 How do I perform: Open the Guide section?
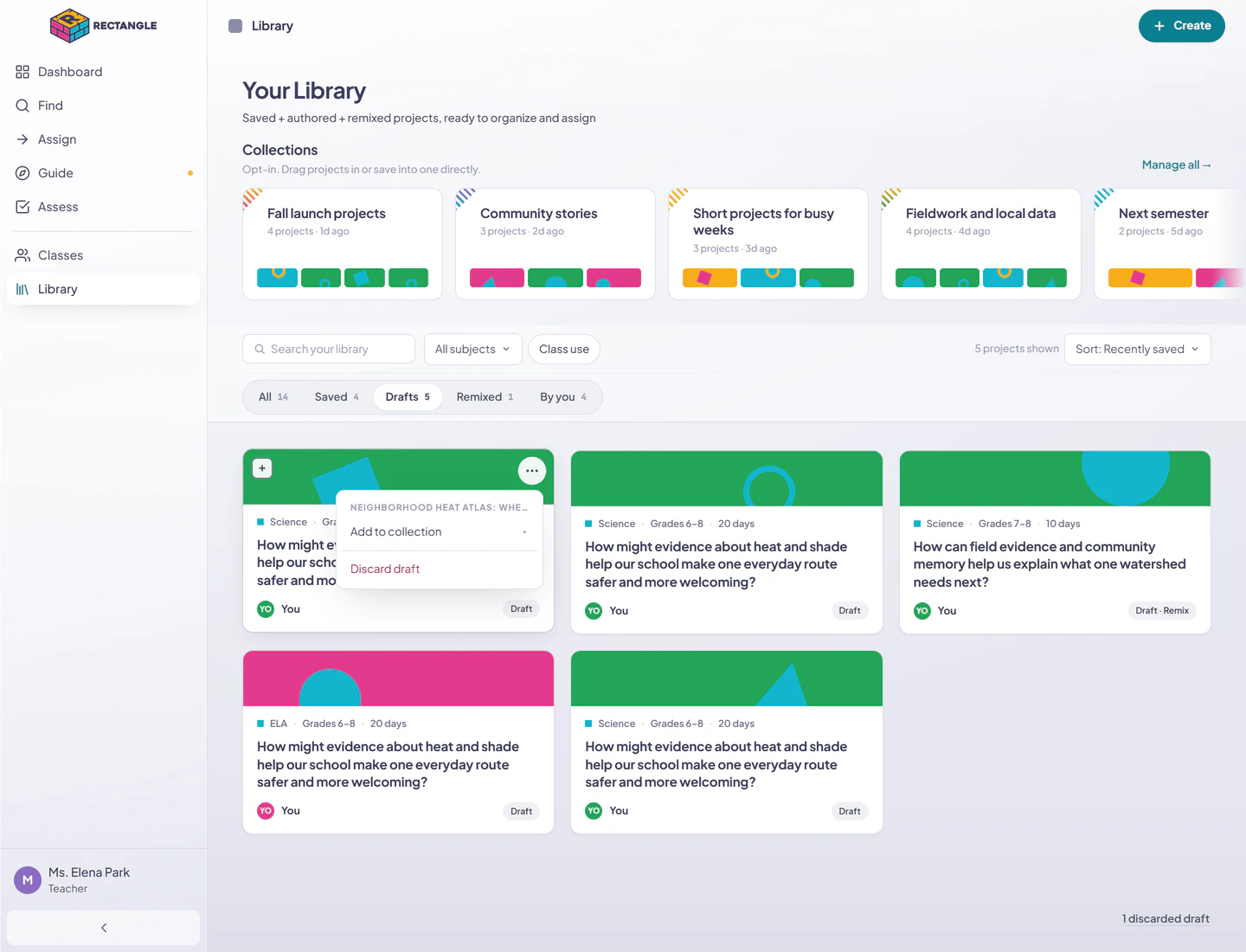pos(103,173)
